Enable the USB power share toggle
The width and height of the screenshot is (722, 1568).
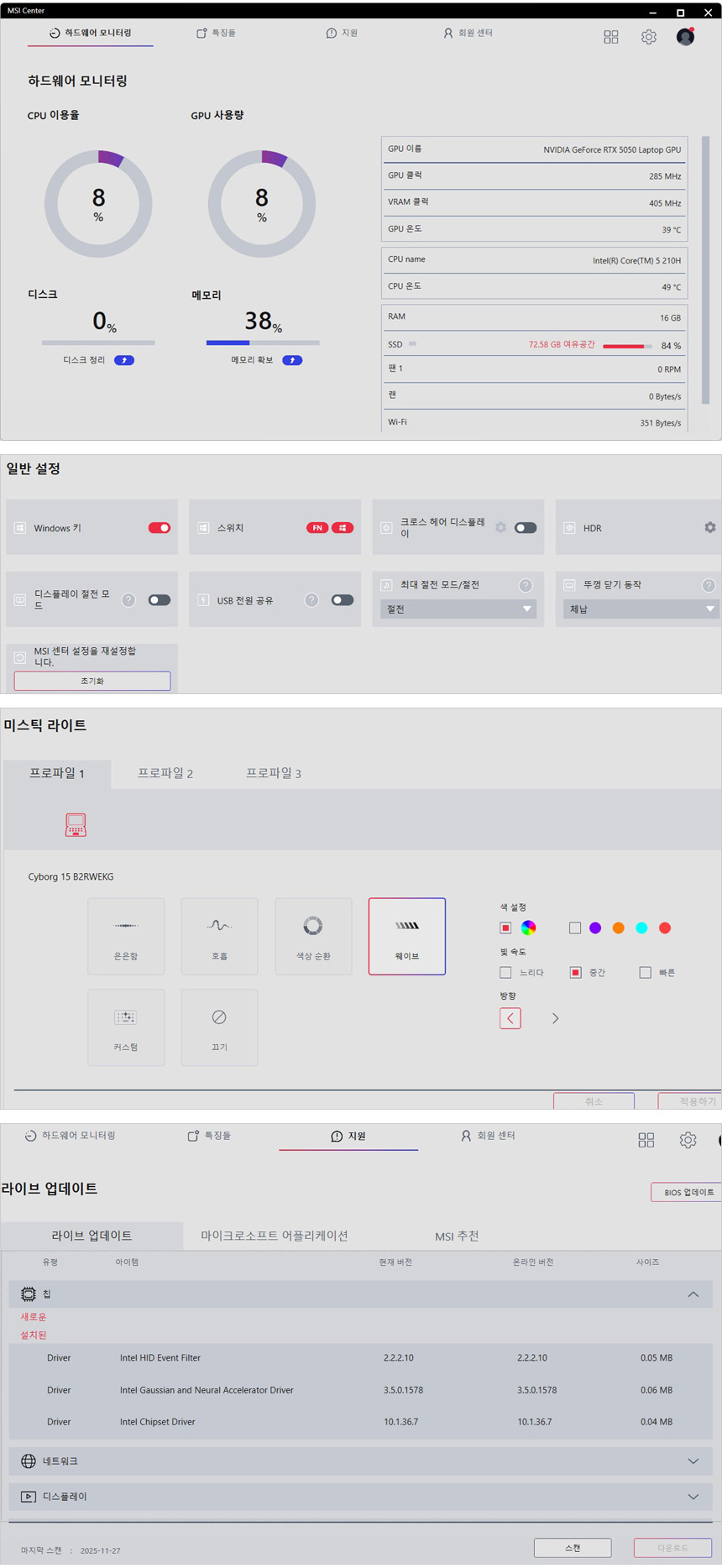(x=342, y=600)
